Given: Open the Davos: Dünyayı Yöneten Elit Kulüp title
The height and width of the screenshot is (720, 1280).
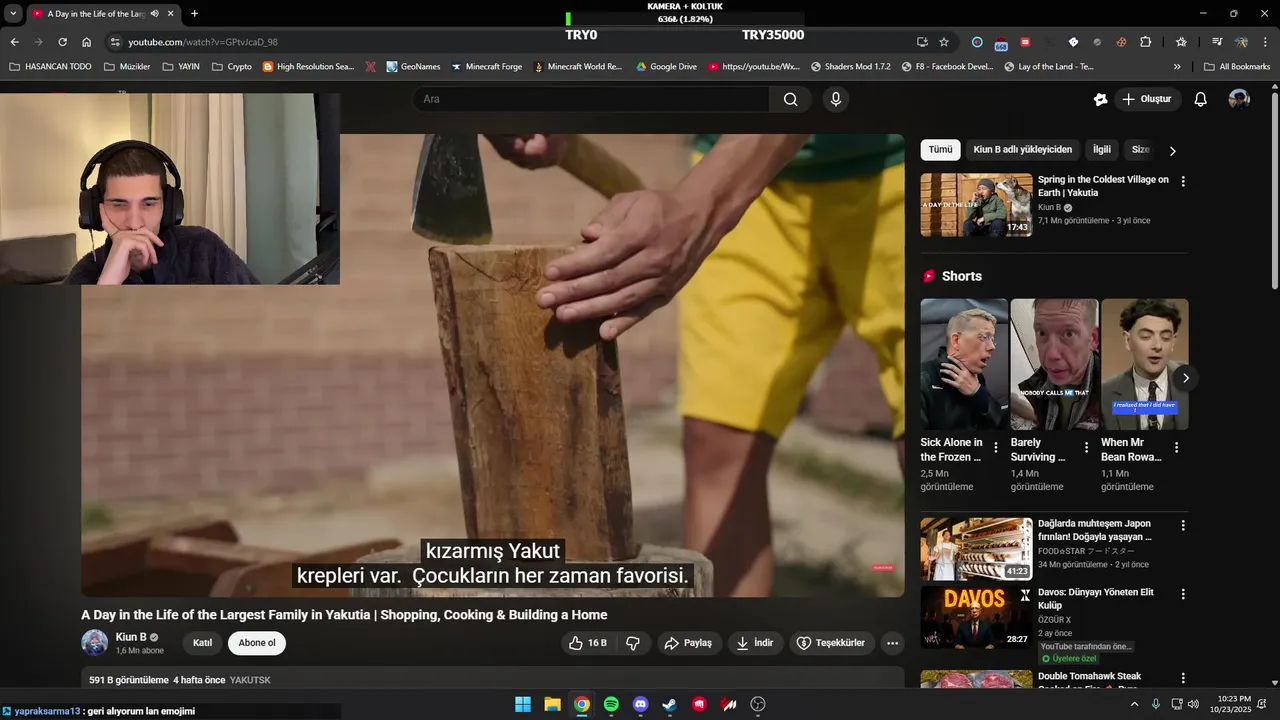Looking at the screenshot, I should pyautogui.click(x=1096, y=599).
